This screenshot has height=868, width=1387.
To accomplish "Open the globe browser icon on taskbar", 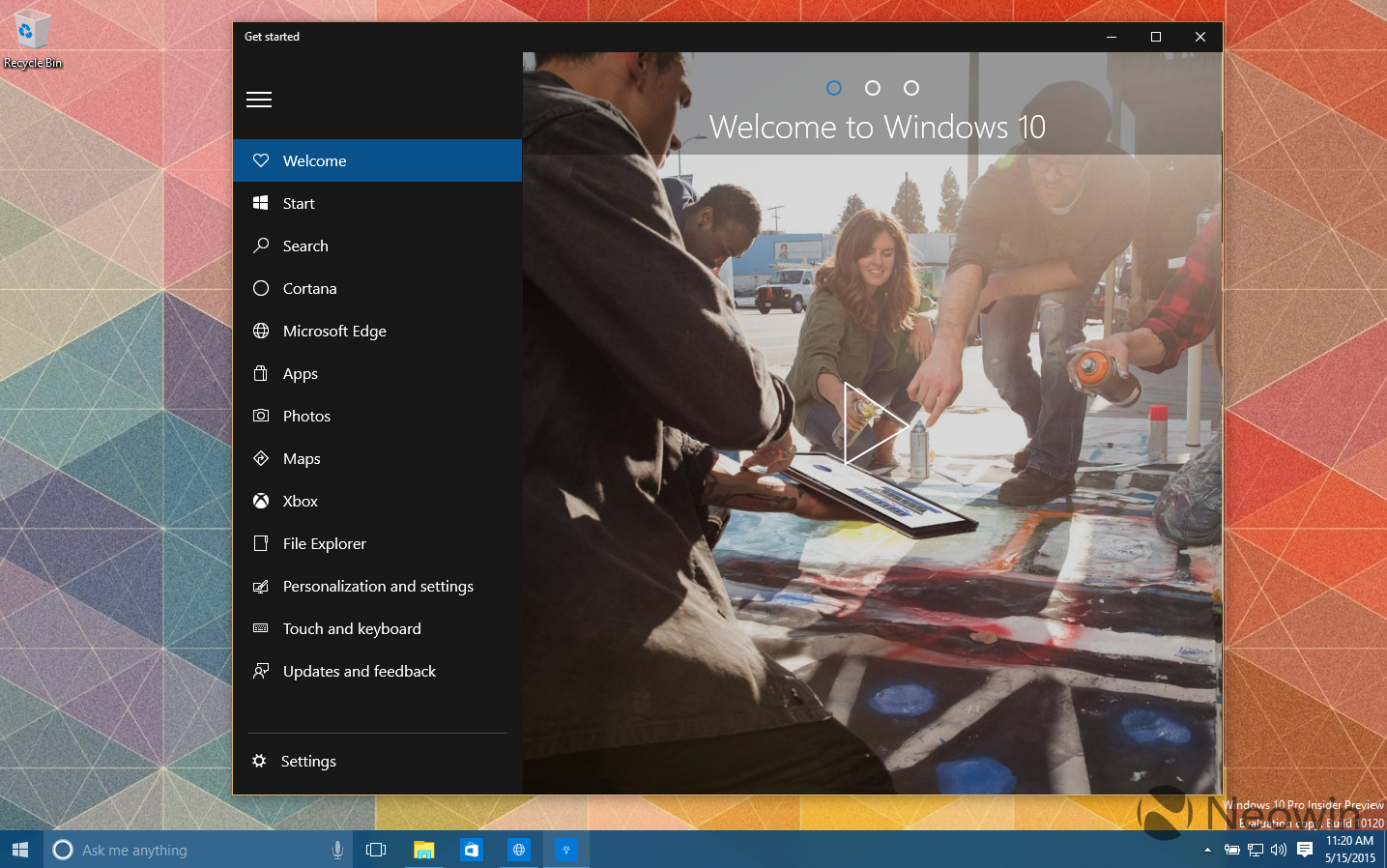I will pyautogui.click(x=519, y=850).
